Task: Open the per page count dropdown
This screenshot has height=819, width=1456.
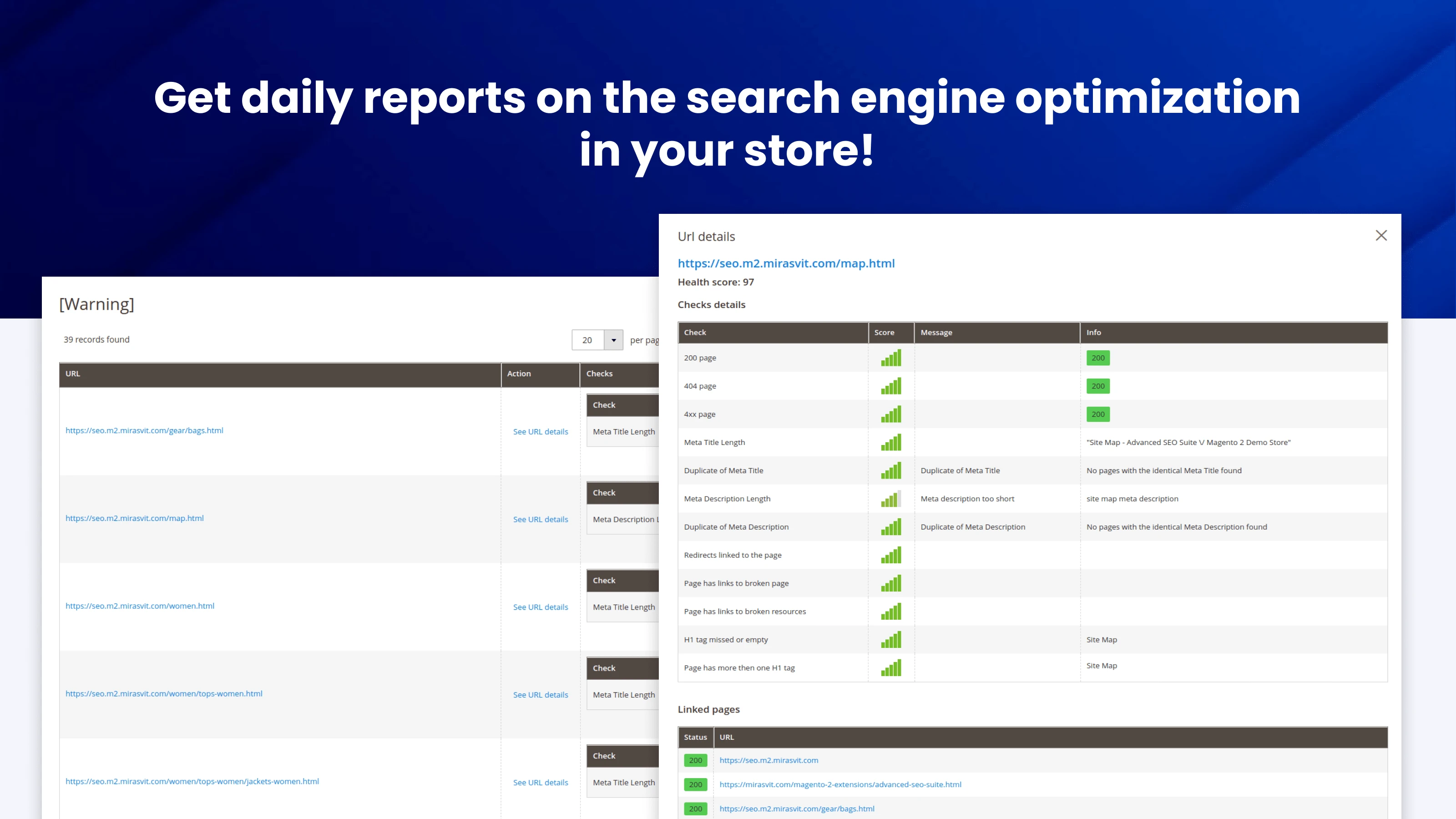Action: tap(613, 340)
